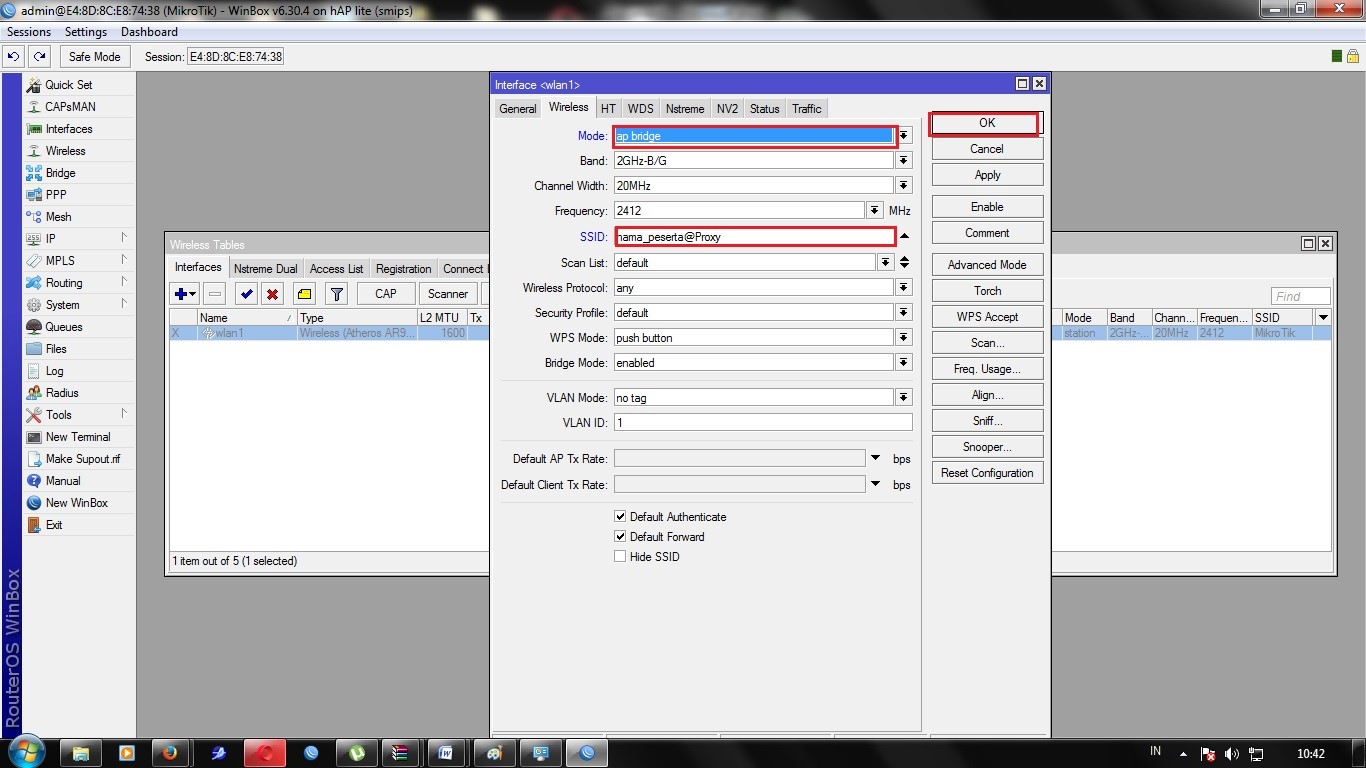Open the Wireless Protocol dropdown
Image resolution: width=1366 pixels, height=768 pixels.
tap(904, 288)
